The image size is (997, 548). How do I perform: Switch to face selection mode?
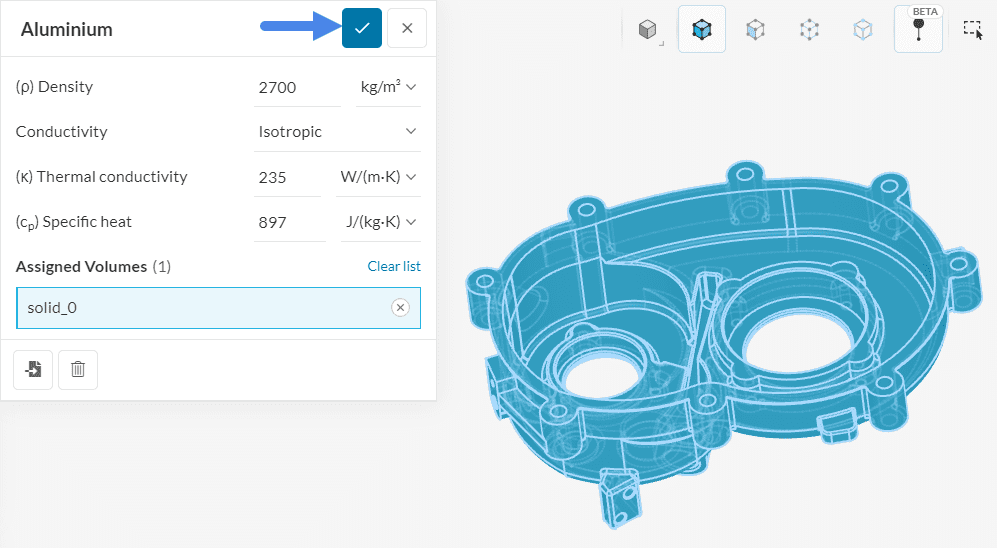(756, 30)
